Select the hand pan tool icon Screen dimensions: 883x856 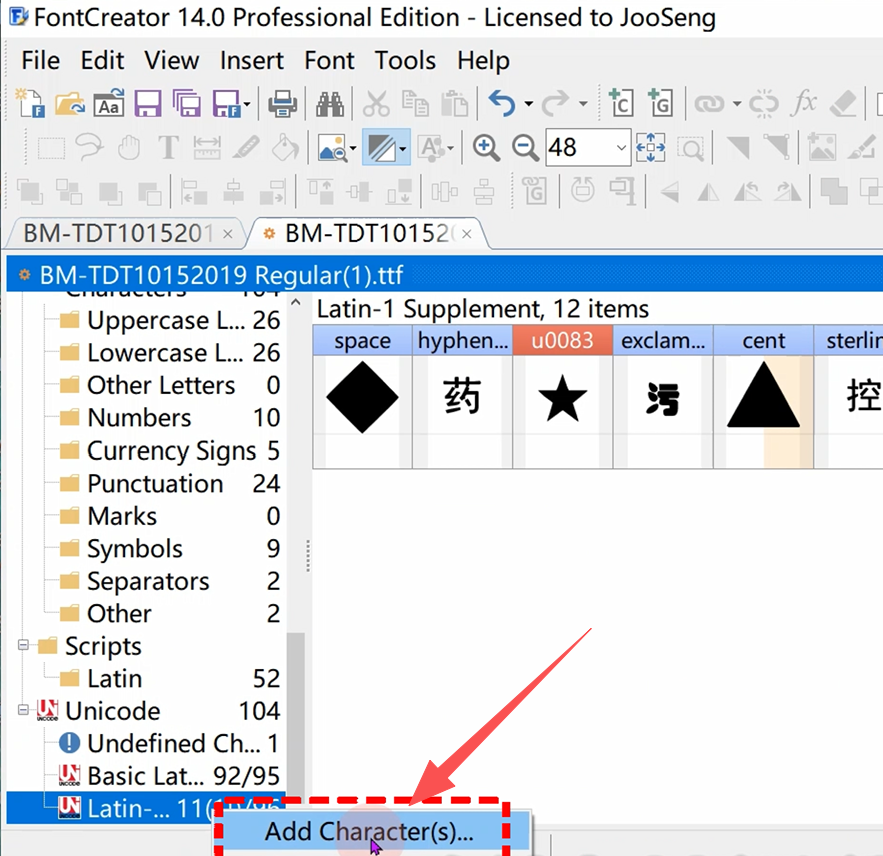(x=128, y=148)
